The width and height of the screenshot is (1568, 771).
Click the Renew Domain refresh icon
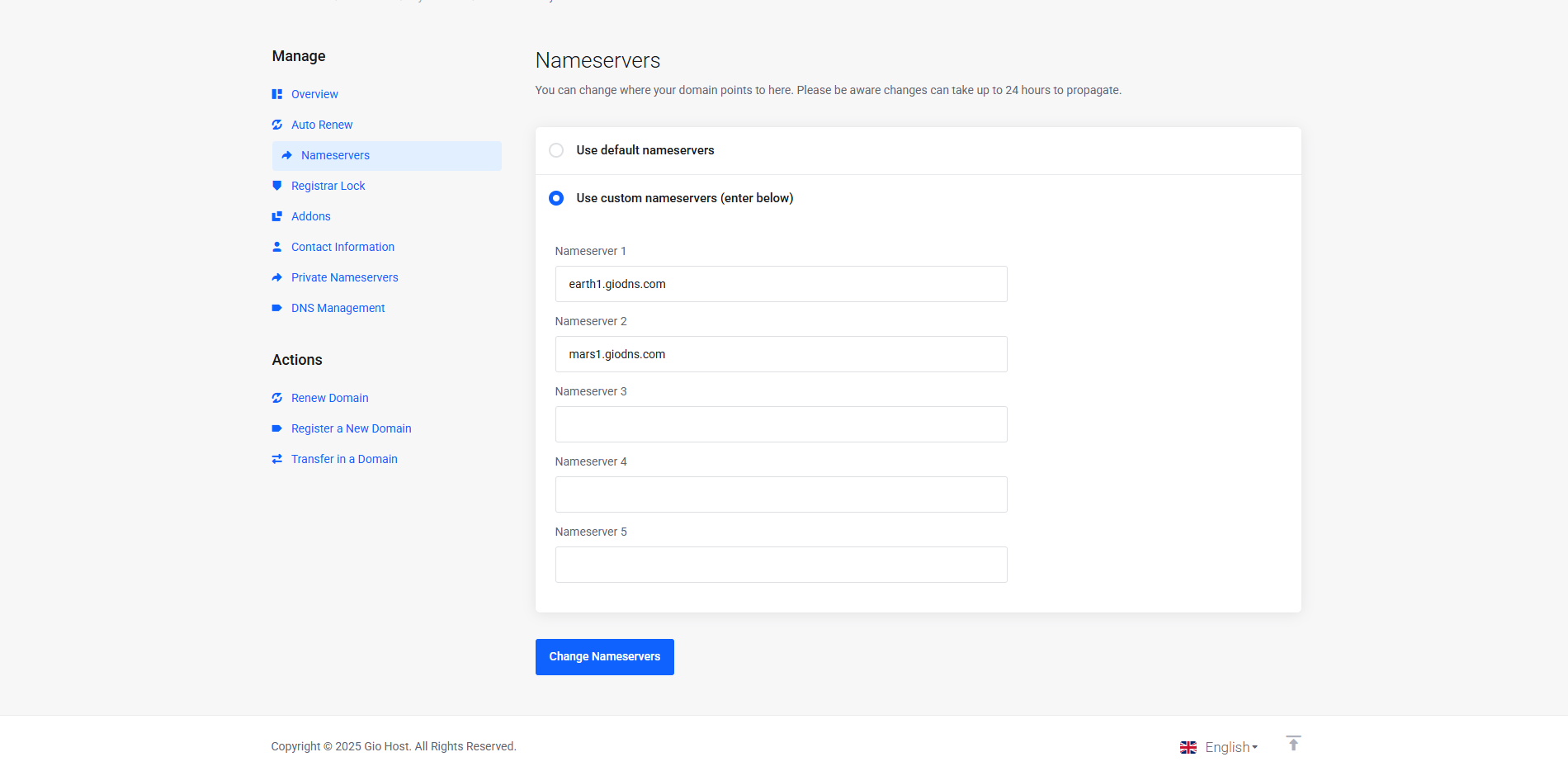[277, 398]
